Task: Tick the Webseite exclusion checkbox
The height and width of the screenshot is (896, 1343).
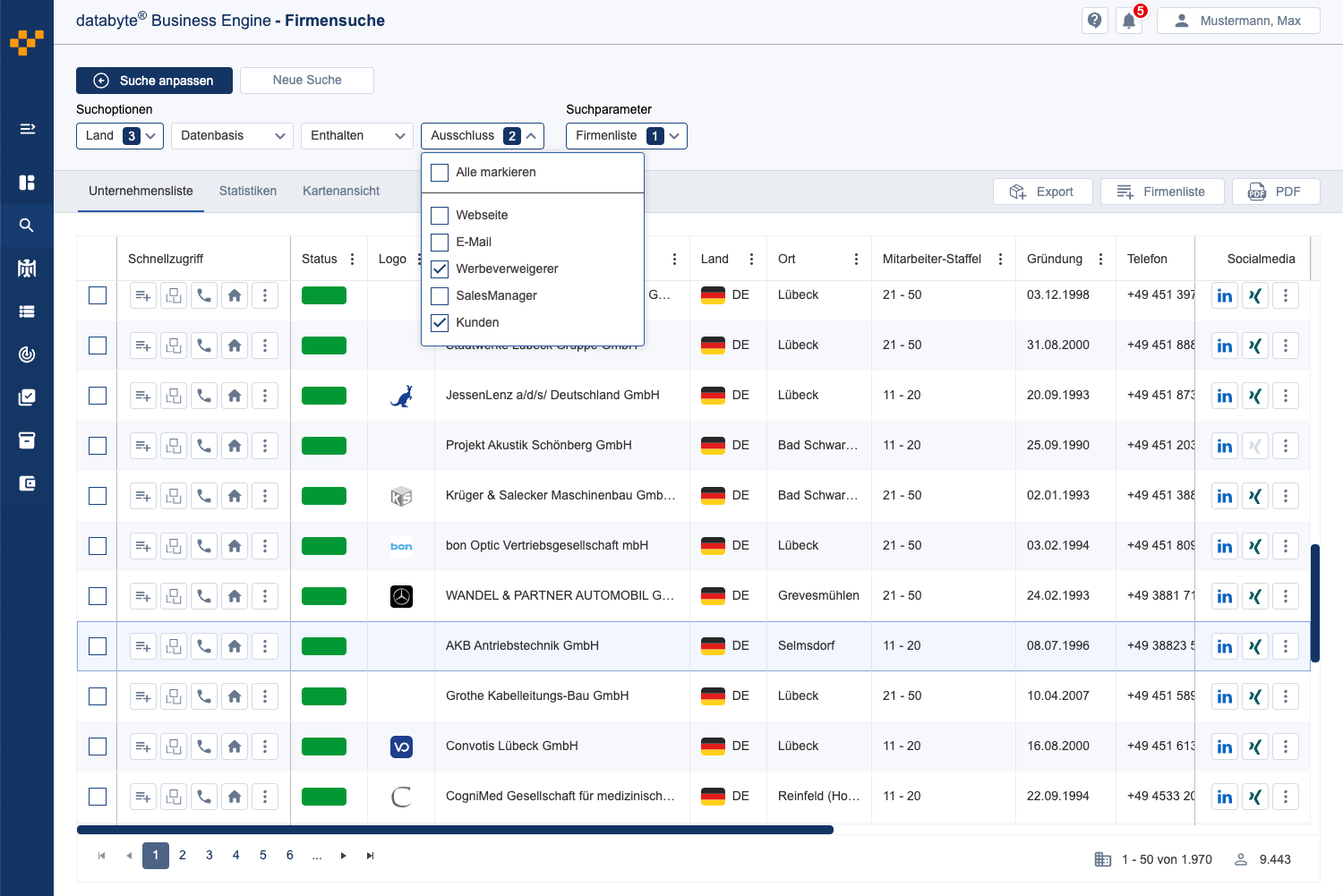Action: (x=440, y=216)
